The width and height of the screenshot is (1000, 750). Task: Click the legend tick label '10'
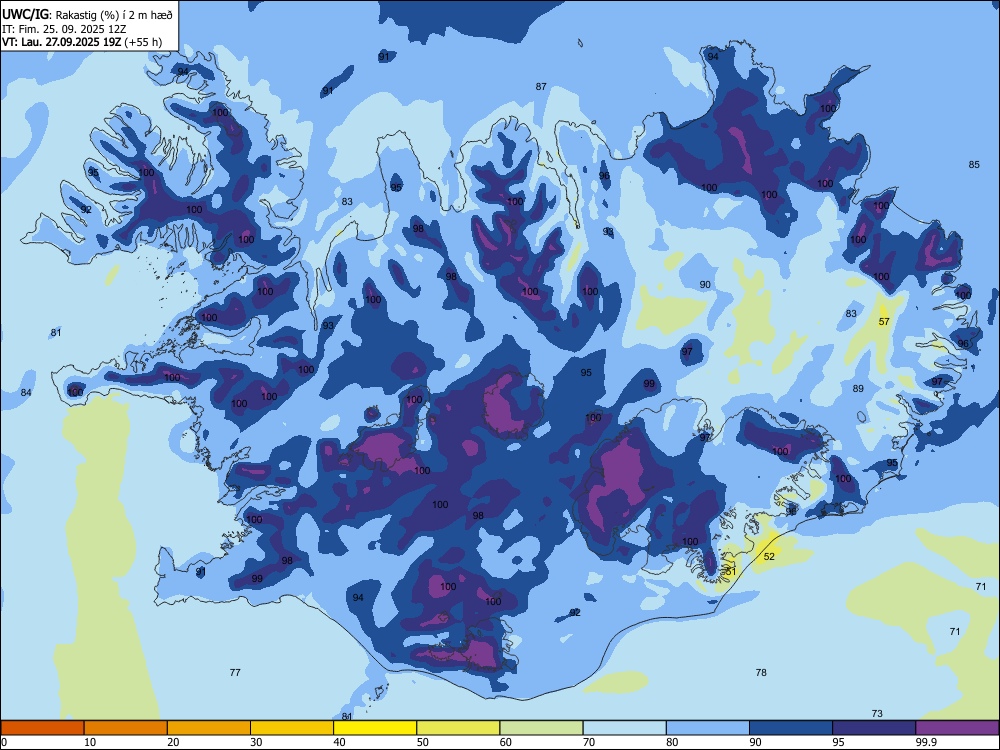(x=90, y=742)
